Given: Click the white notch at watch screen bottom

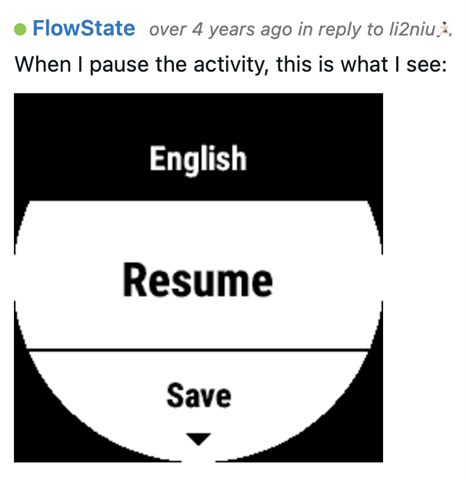Looking at the screenshot, I should tap(198, 459).
